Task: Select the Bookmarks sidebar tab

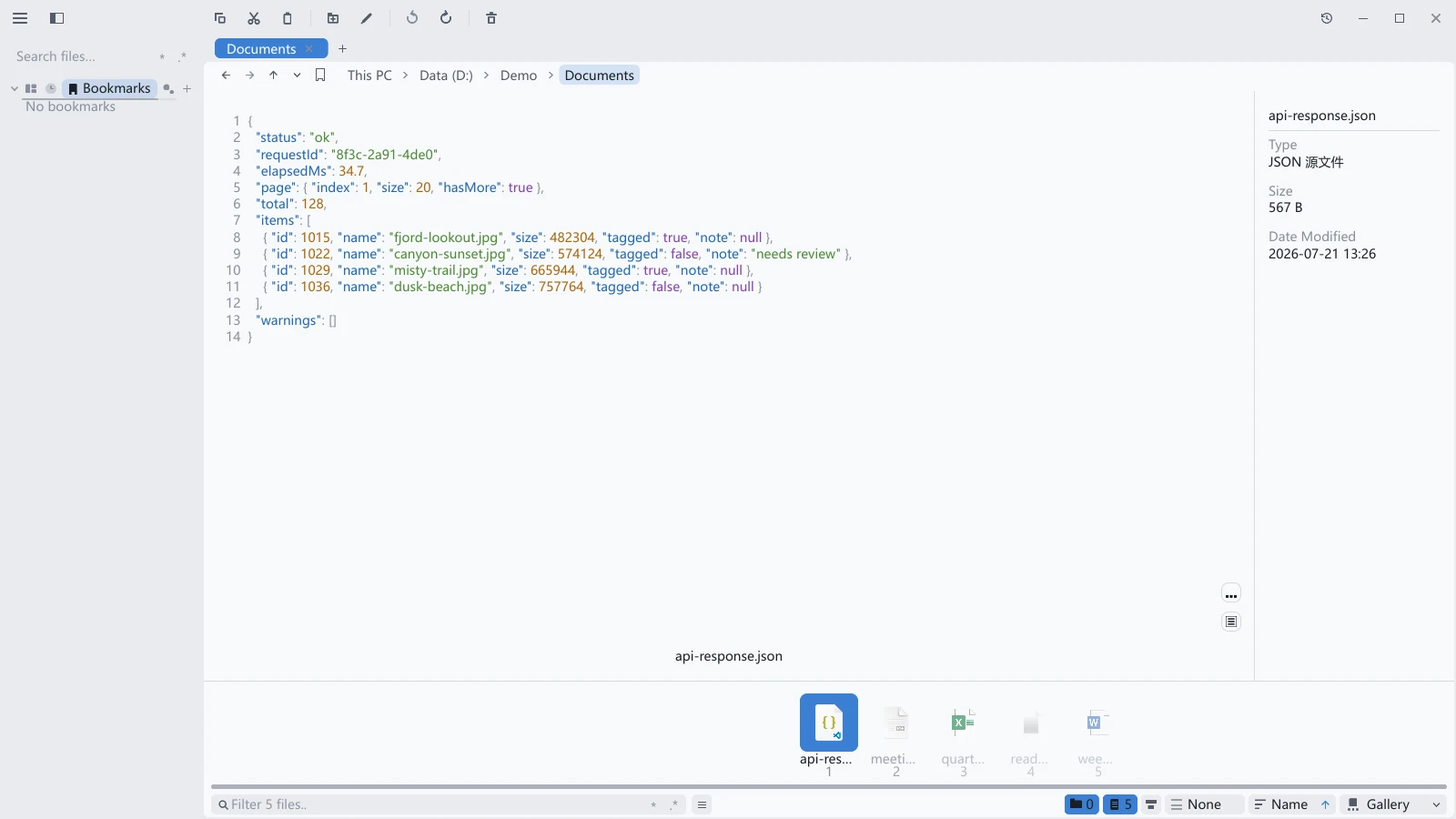Action: (x=109, y=88)
